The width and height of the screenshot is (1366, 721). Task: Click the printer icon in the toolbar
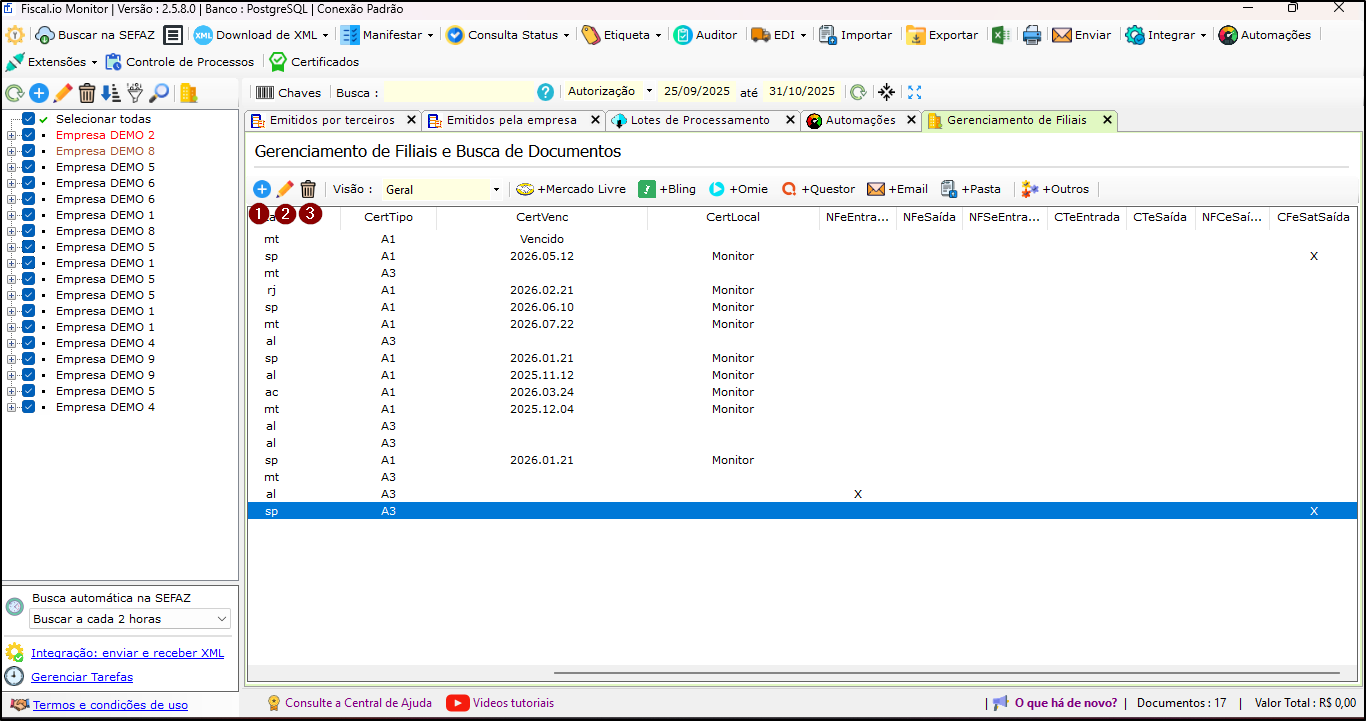tap(1032, 35)
